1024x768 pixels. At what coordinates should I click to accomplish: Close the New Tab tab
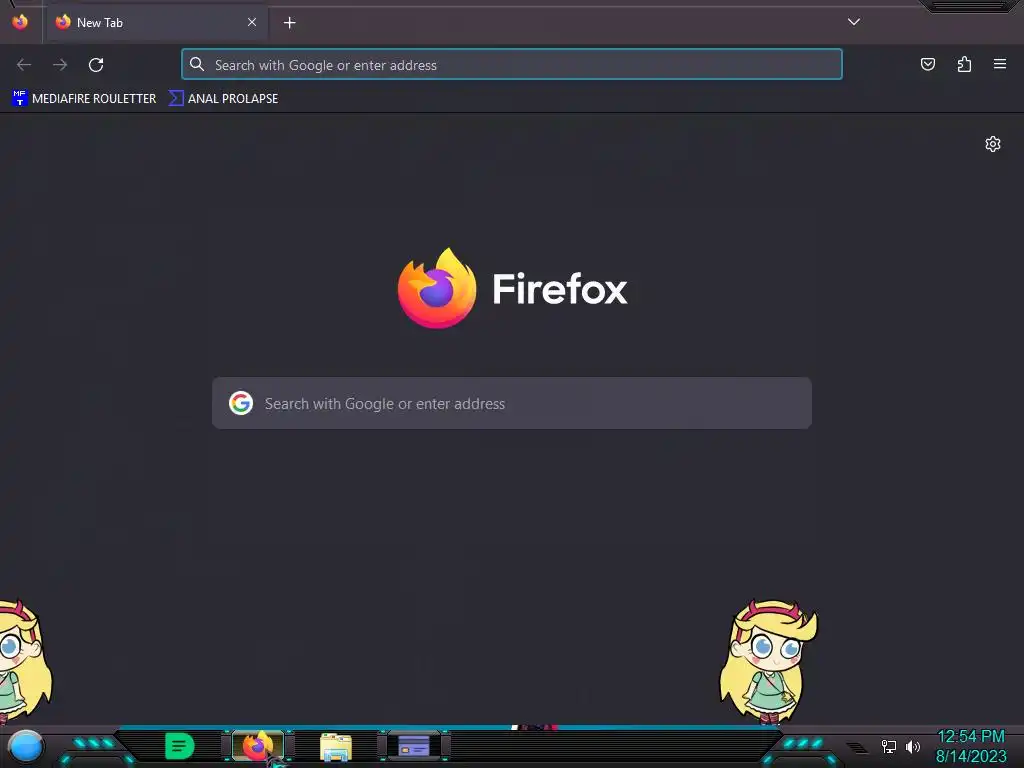coord(251,22)
